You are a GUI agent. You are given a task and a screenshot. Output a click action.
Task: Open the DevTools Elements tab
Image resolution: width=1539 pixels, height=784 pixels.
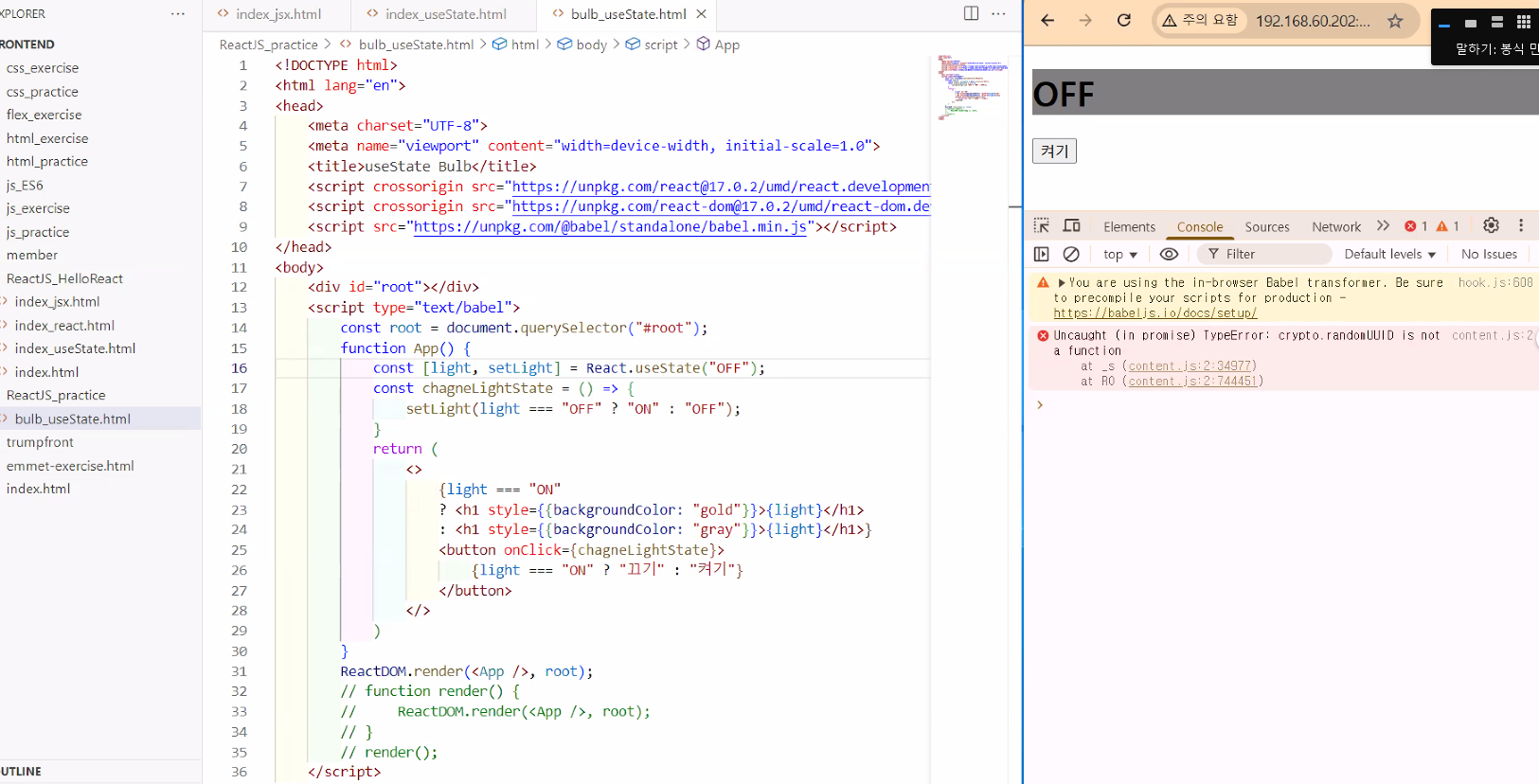tap(1129, 227)
